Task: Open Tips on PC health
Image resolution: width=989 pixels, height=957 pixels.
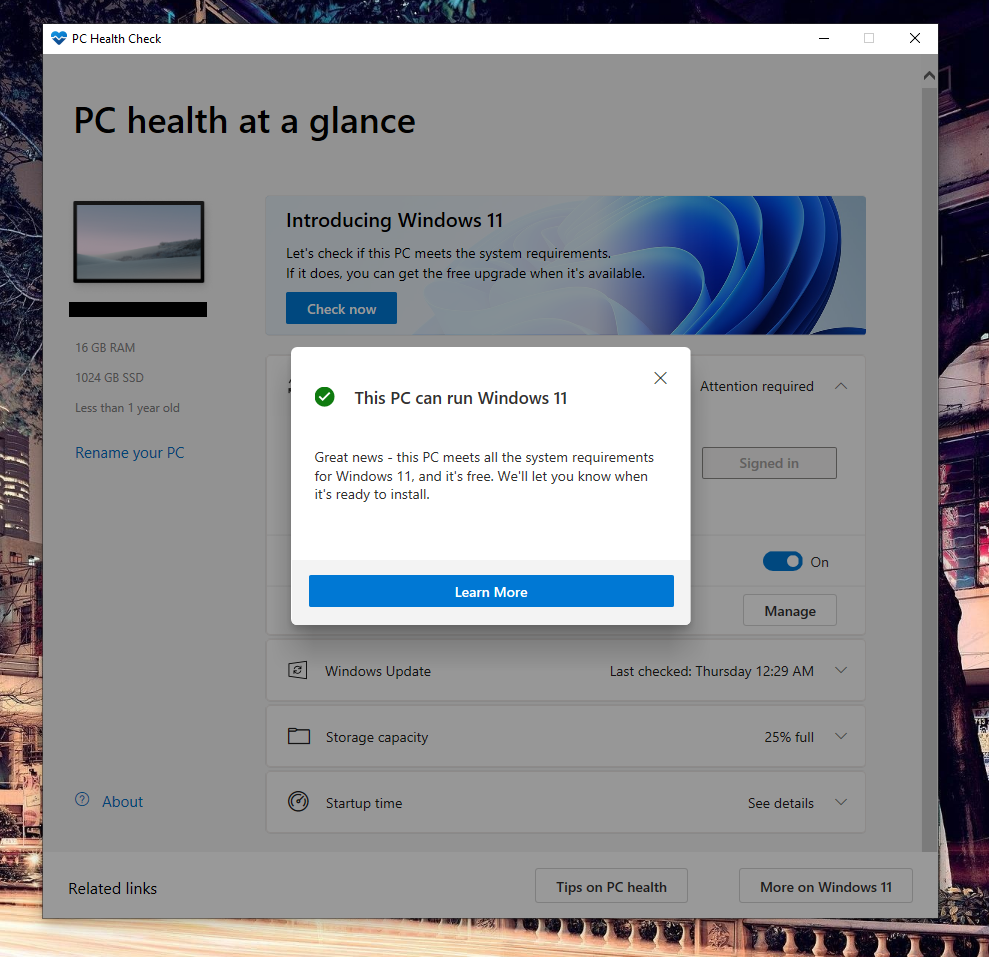Action: [611, 887]
